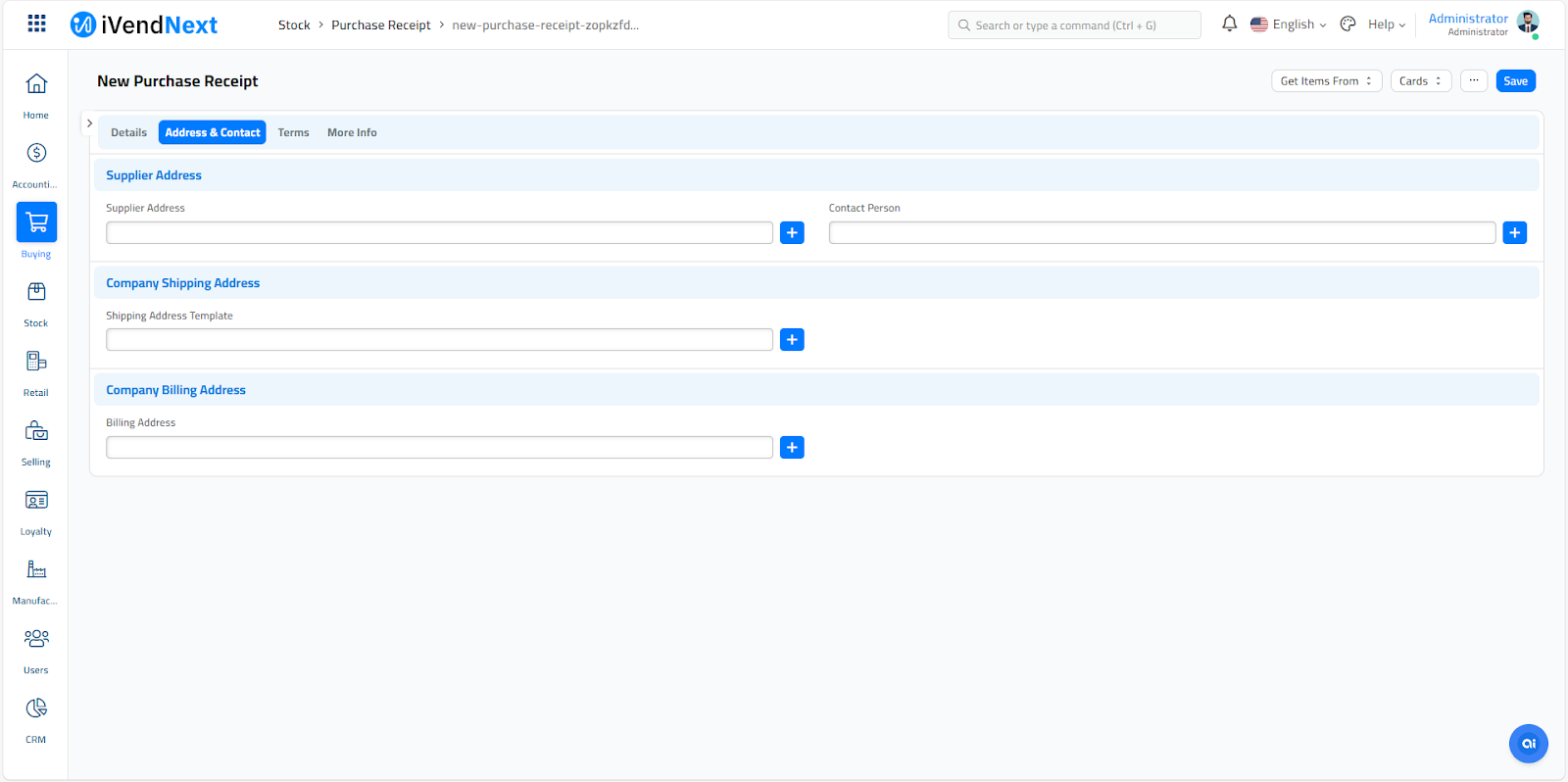The height and width of the screenshot is (782, 1568).
Task: Add a new contact person with plus button
Action: pyautogui.click(x=1514, y=233)
